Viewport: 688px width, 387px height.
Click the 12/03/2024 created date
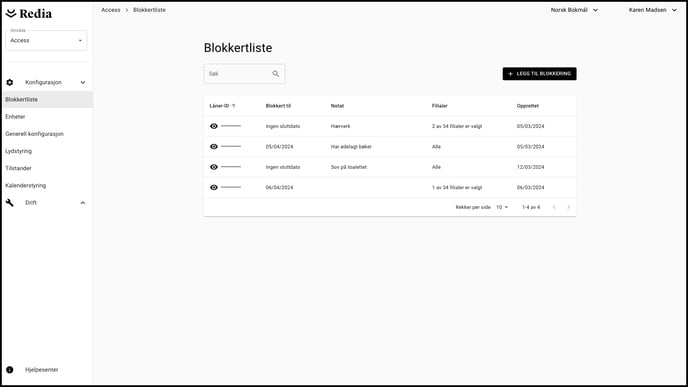point(530,167)
